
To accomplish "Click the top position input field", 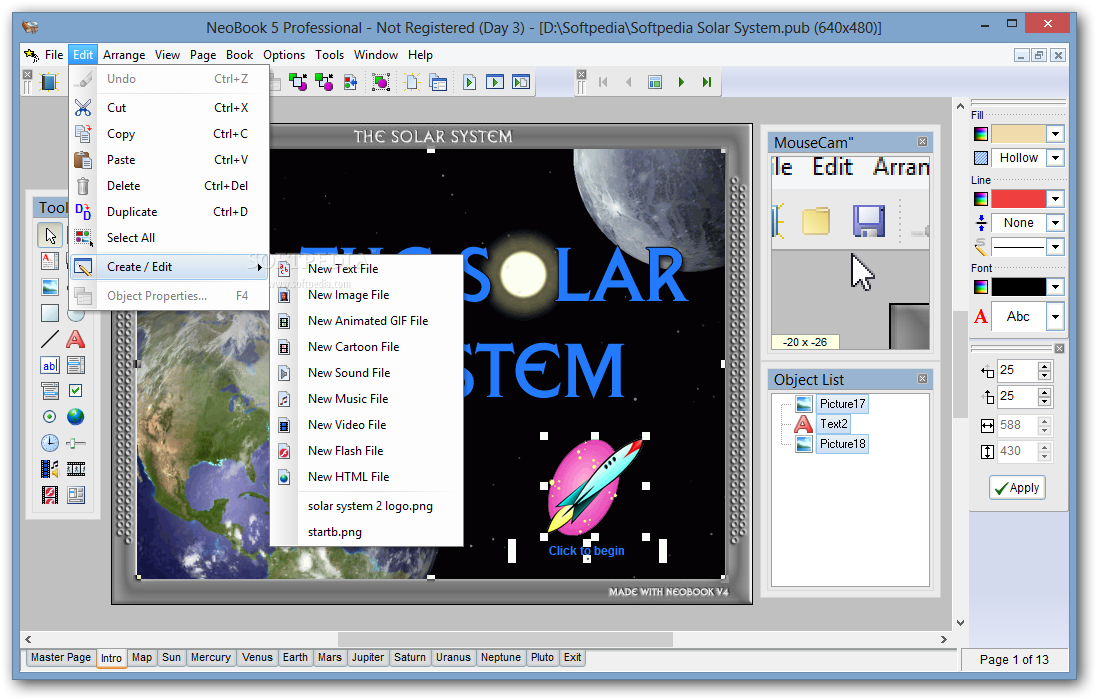I will [x=1018, y=397].
